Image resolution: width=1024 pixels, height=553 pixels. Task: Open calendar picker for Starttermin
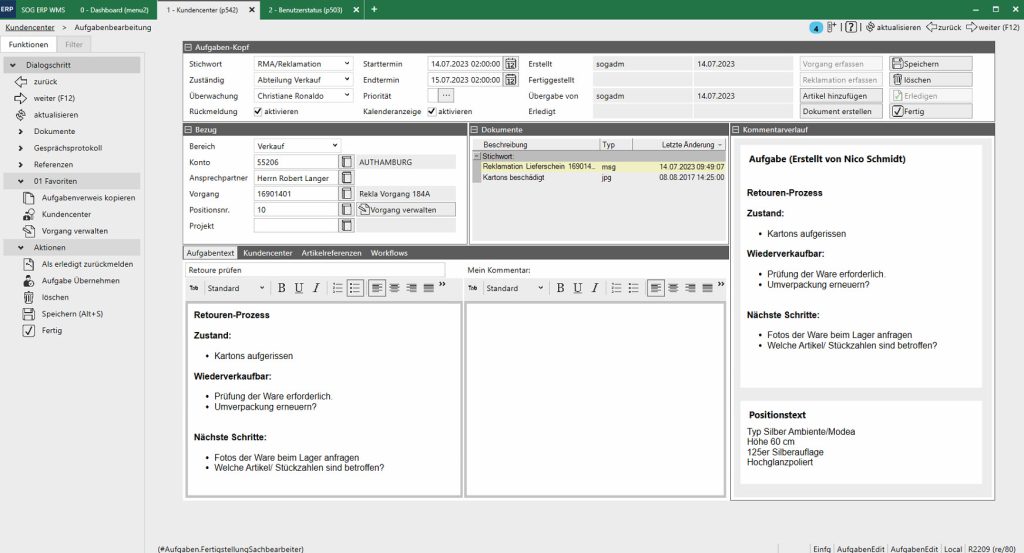point(511,64)
